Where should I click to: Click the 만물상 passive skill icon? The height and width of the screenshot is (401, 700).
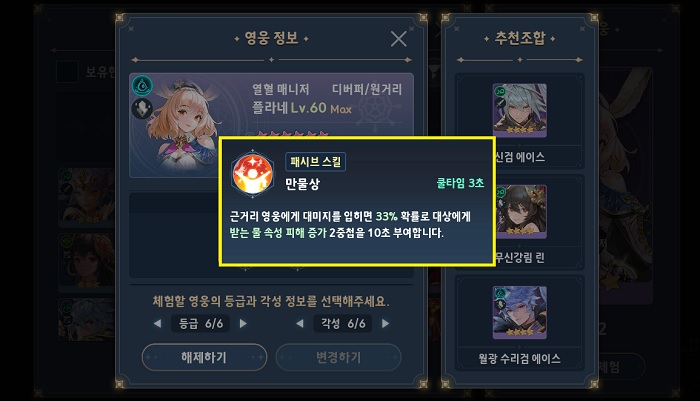252,174
